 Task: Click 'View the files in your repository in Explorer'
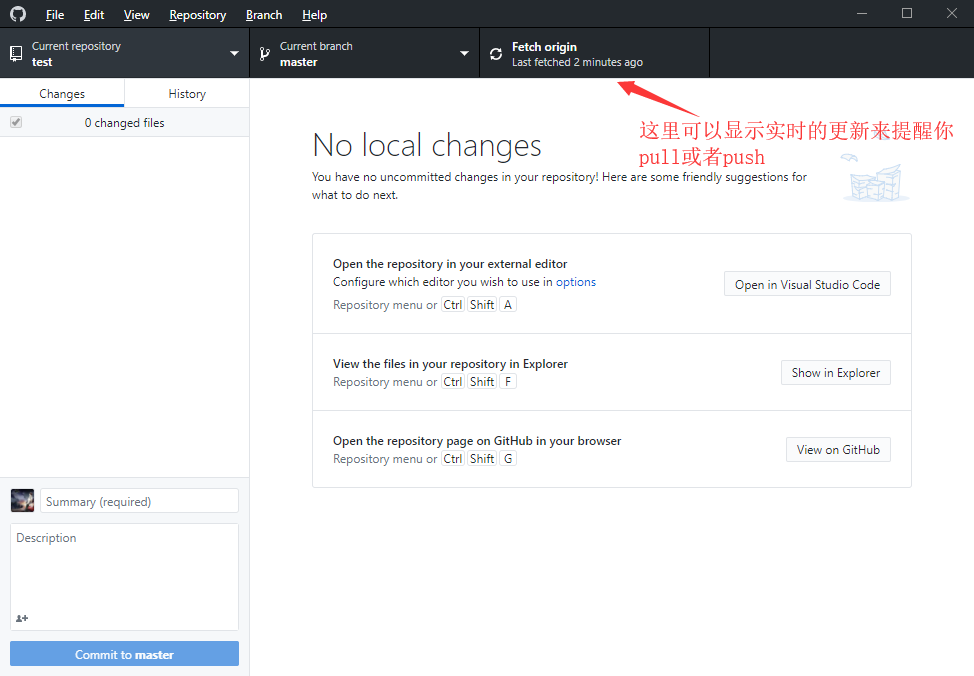(x=450, y=364)
